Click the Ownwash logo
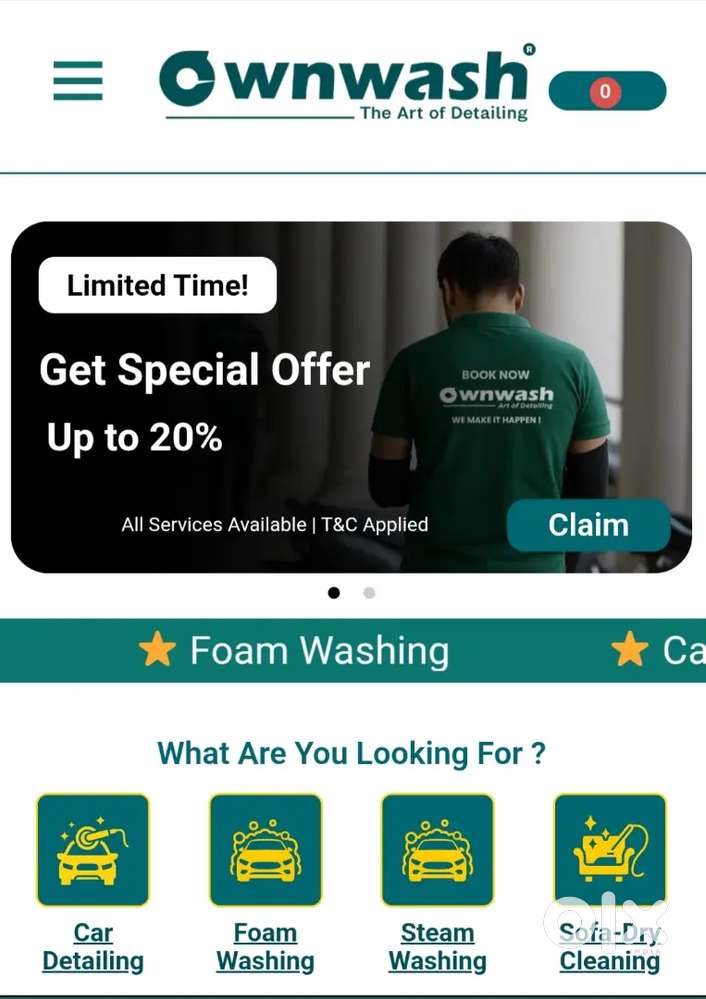The image size is (706, 999). pos(346,83)
